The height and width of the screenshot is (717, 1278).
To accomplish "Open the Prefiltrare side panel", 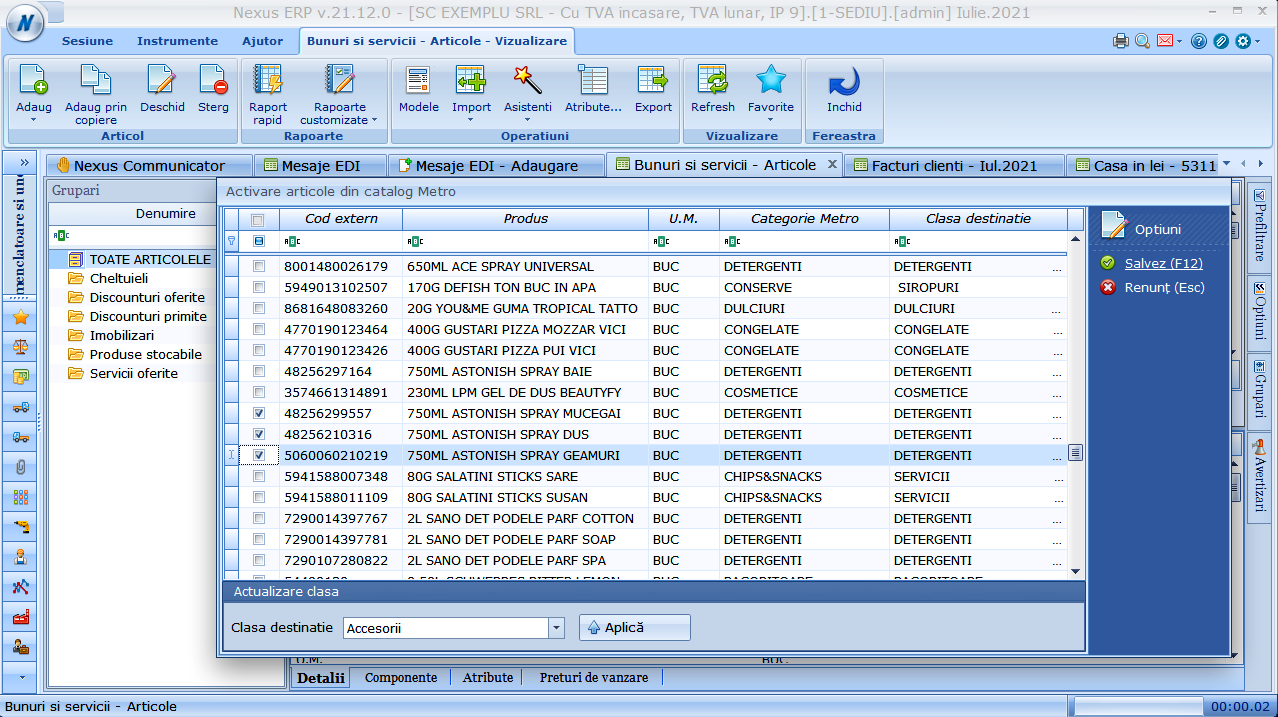I will [1259, 224].
